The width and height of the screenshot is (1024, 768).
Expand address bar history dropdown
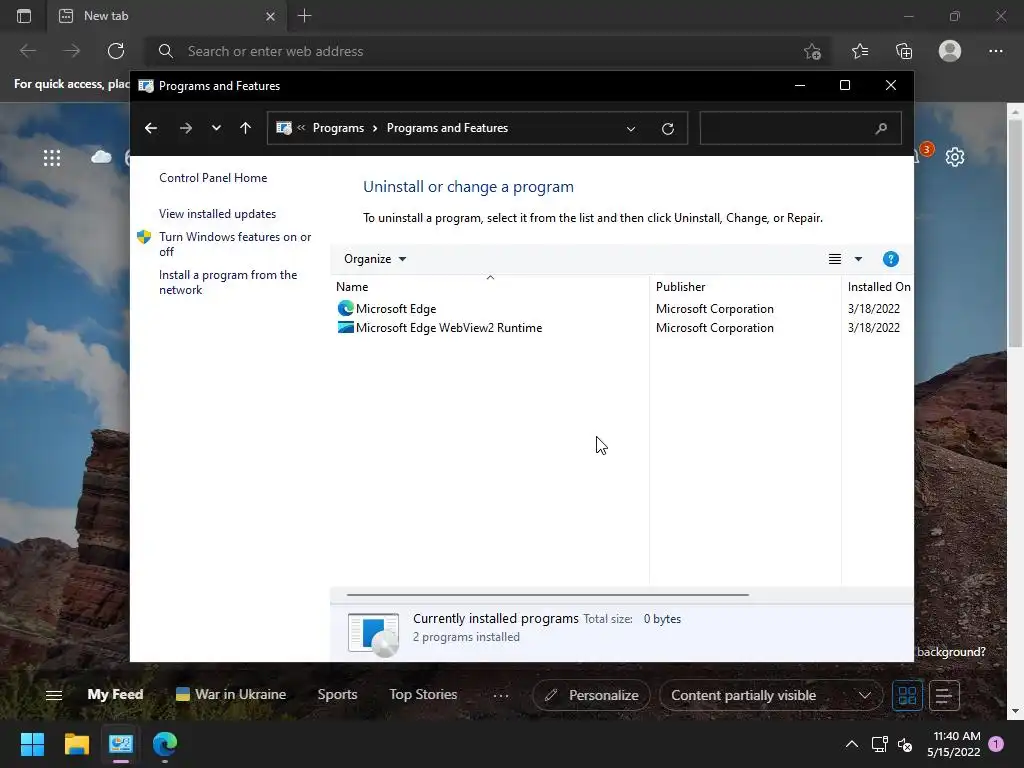tap(631, 129)
